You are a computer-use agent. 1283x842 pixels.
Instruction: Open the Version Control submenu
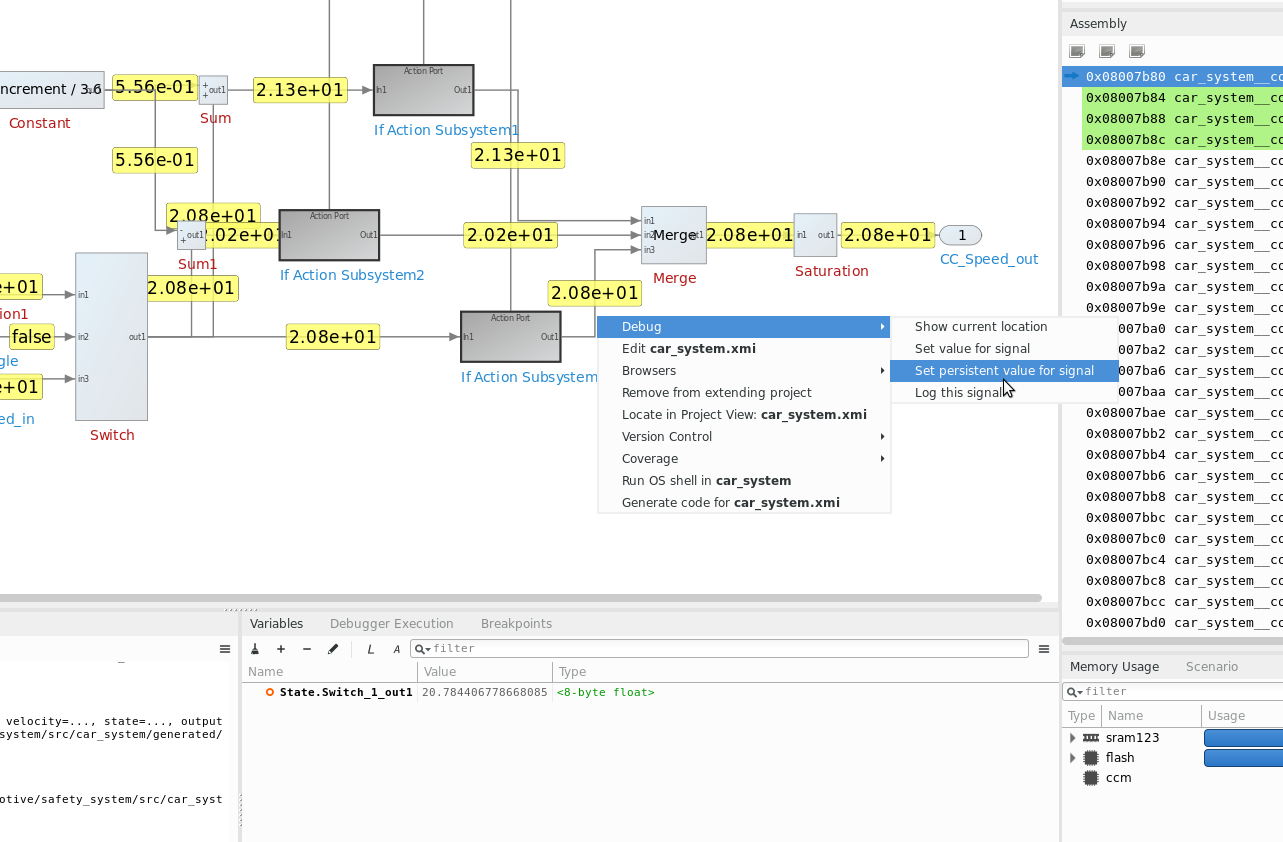[744, 437]
